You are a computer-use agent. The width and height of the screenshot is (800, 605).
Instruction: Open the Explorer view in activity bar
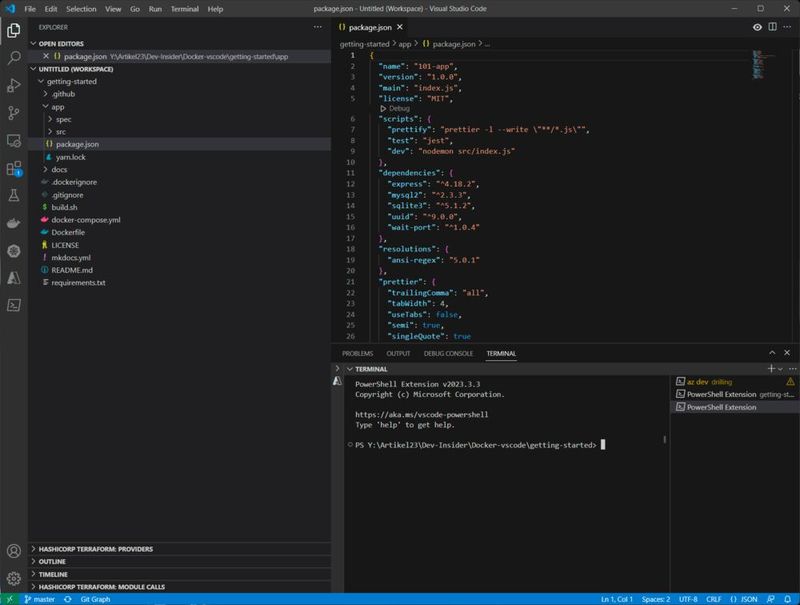(x=14, y=31)
